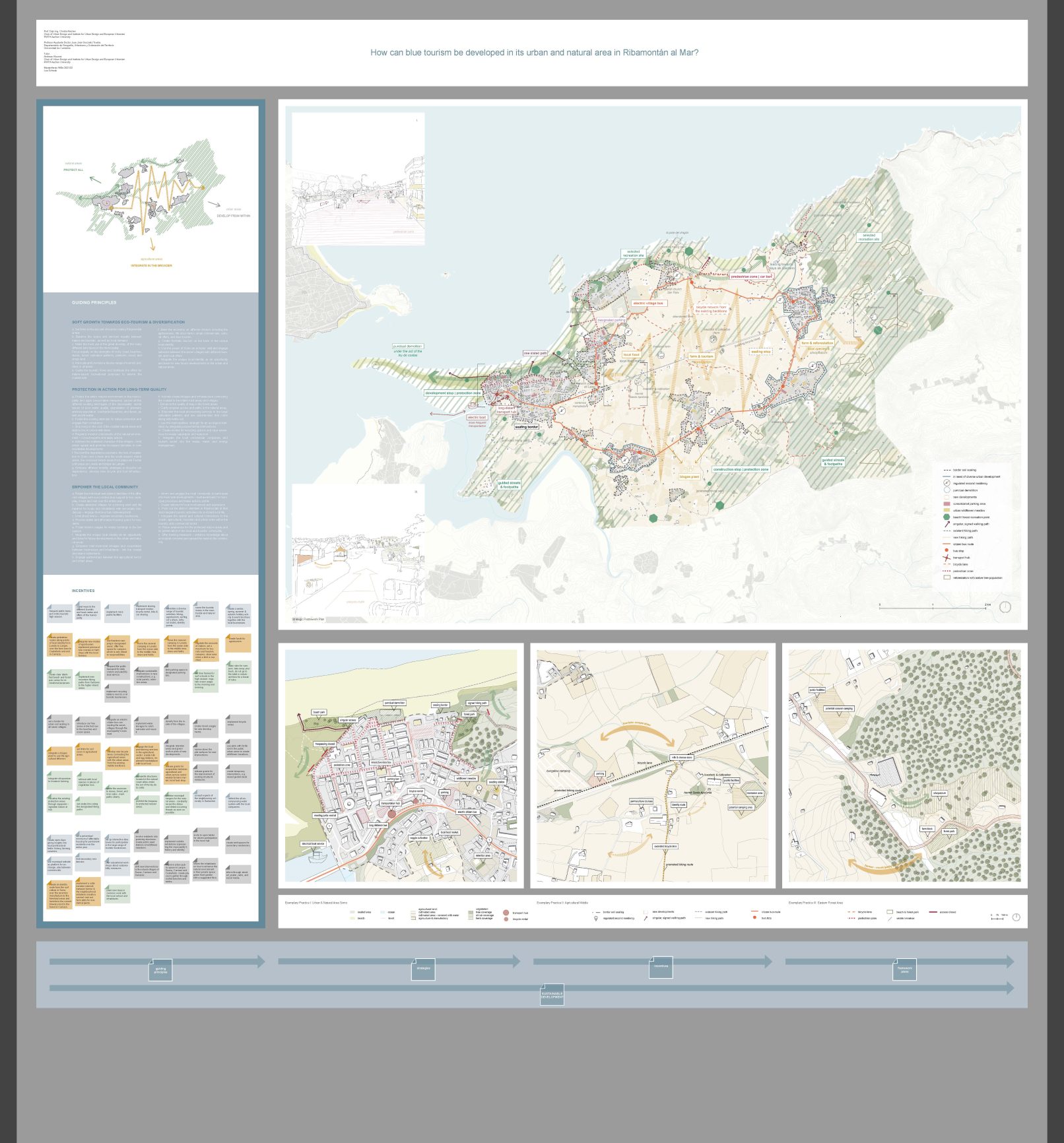The width and height of the screenshot is (1064, 1143).
Task: Click the DEVELOP FROM WITHIN label in the diagram
Action: [x=234, y=216]
